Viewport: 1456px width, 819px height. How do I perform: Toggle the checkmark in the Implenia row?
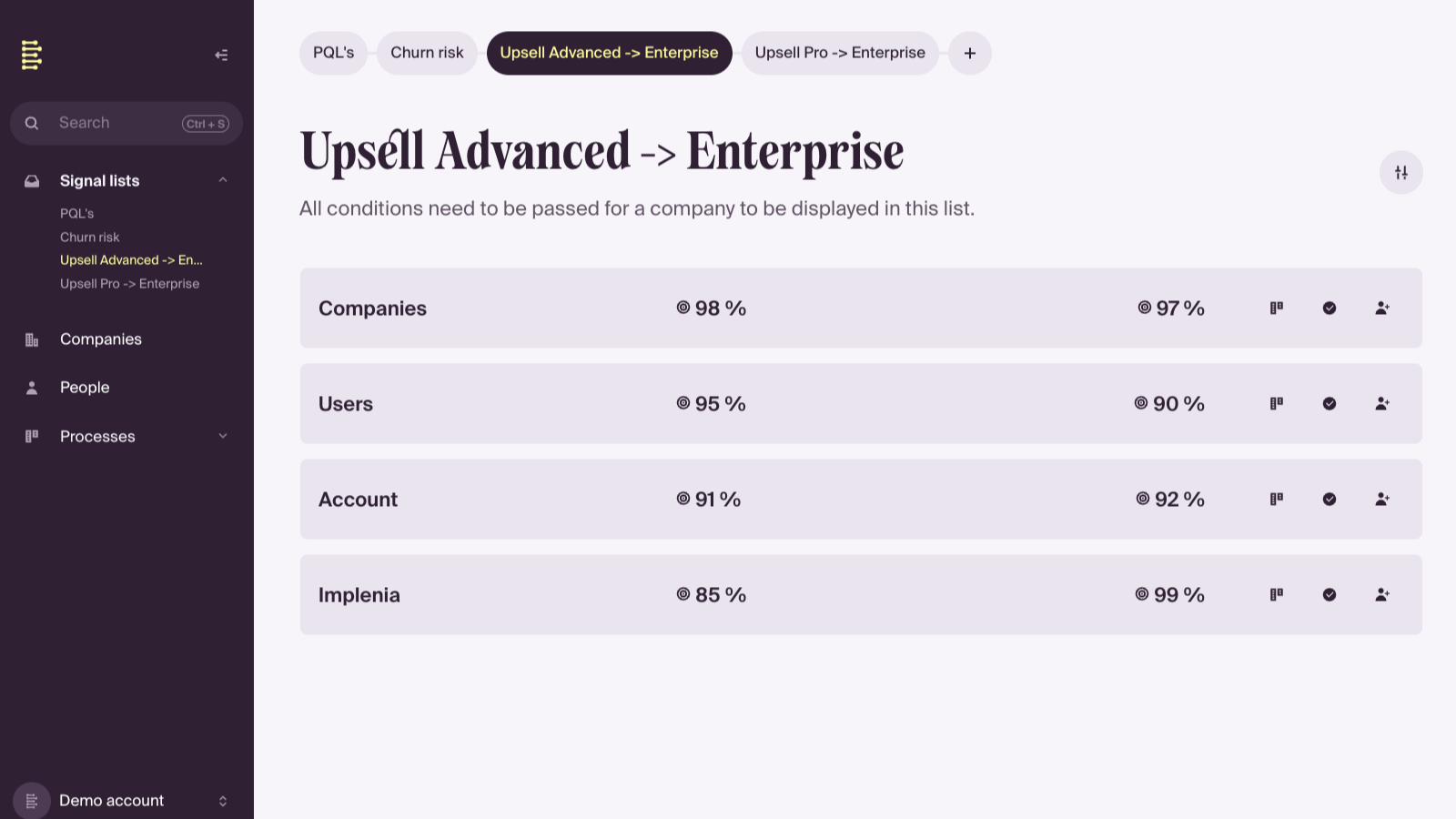coord(1330,595)
